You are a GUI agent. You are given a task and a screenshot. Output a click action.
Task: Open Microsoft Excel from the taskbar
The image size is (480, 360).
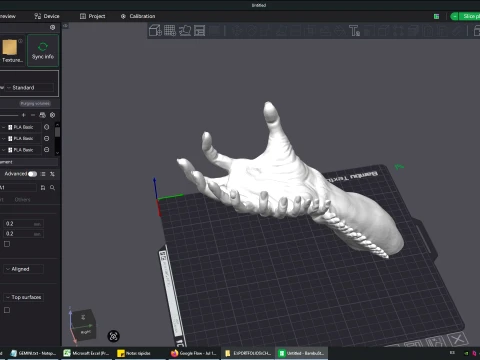pyautogui.click(x=87, y=353)
